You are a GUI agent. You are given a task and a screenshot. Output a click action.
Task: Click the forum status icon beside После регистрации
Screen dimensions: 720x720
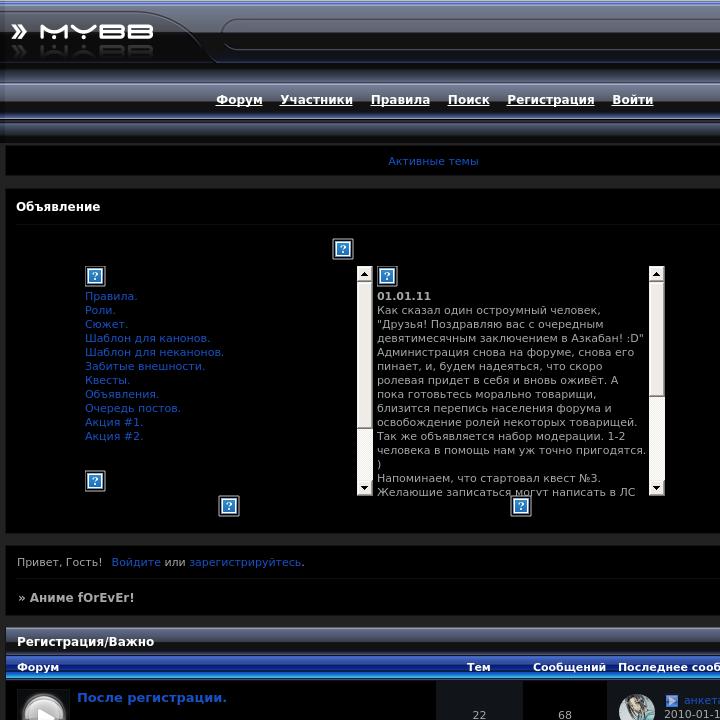[44, 707]
